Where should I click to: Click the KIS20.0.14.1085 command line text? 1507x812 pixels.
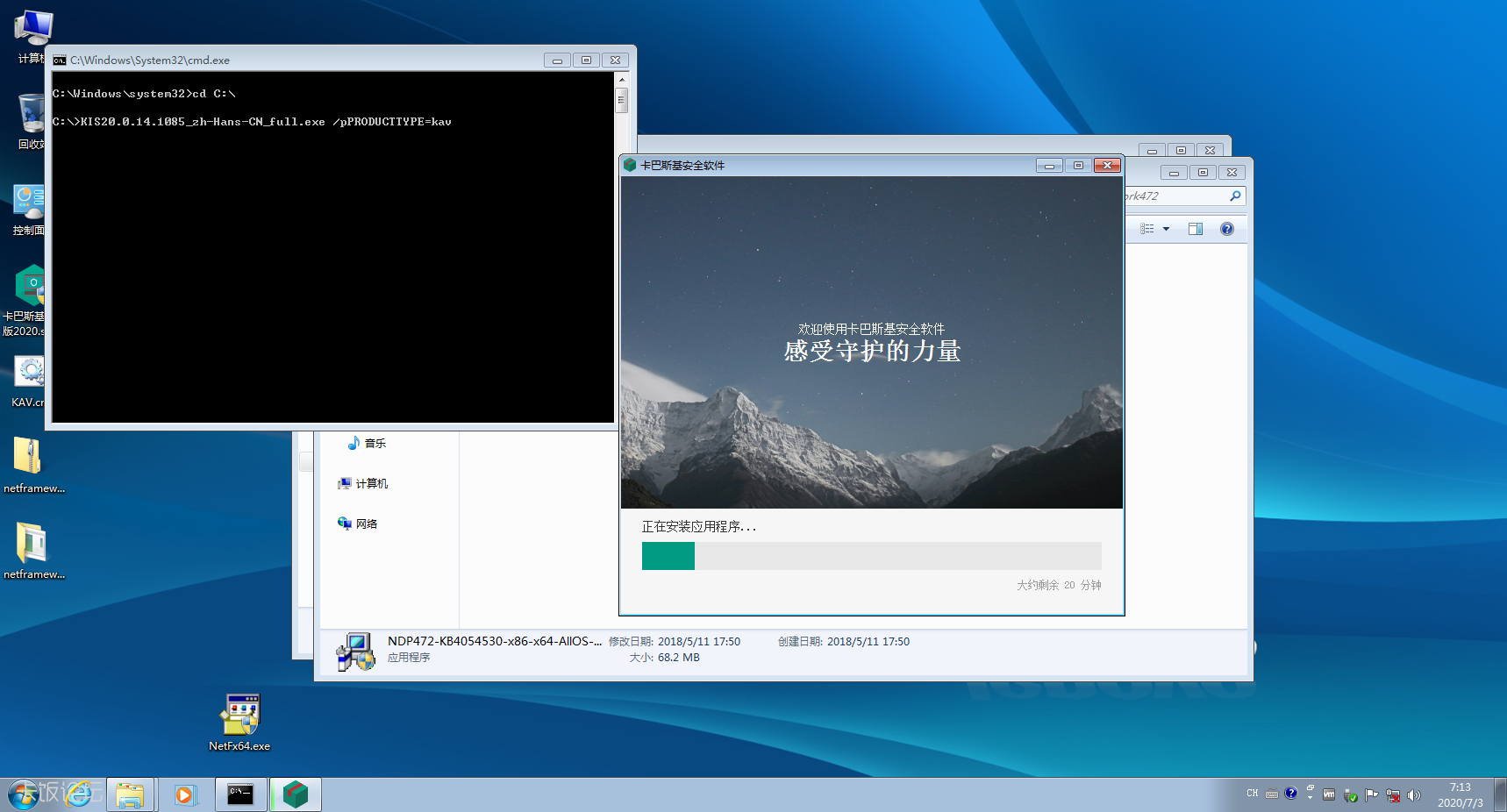click(266, 122)
